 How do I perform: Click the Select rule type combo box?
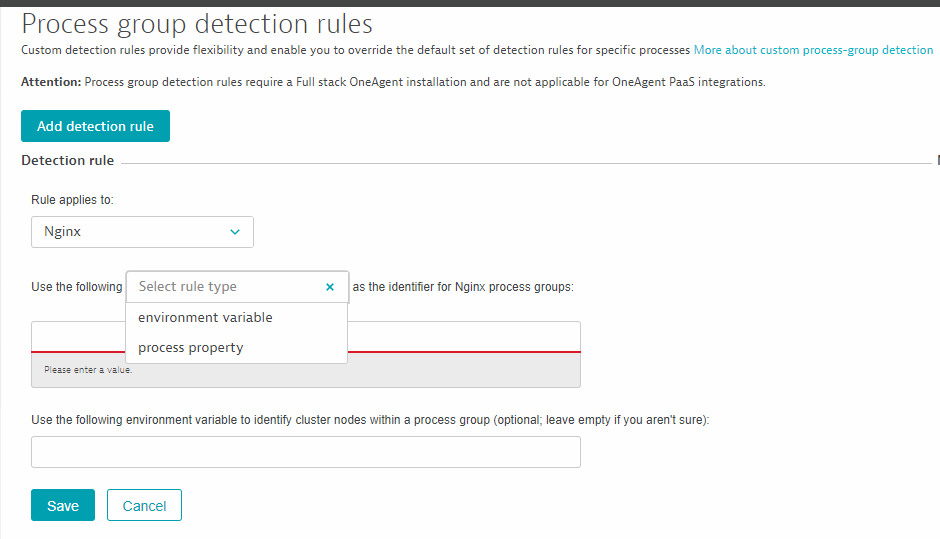click(x=225, y=287)
